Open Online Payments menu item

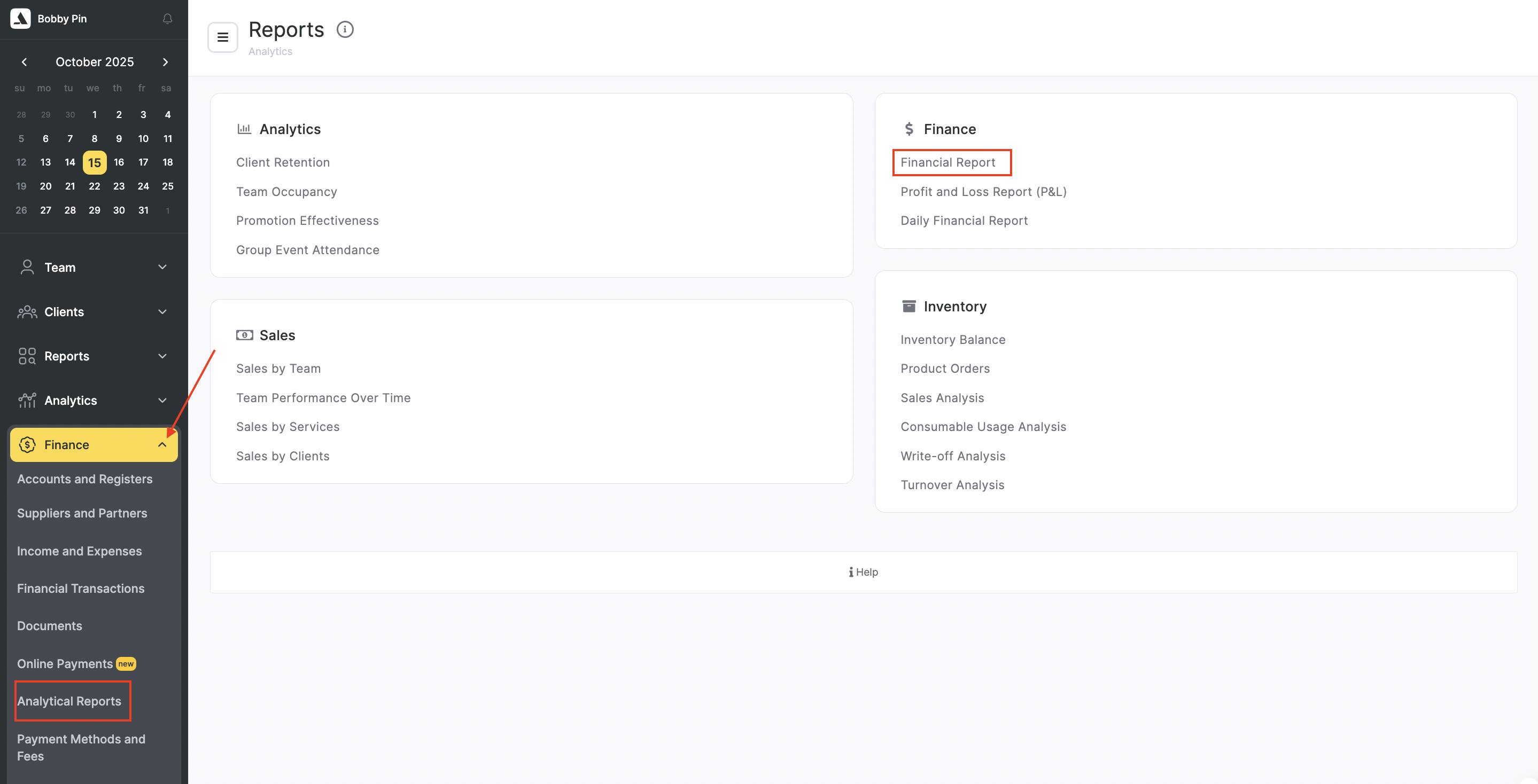coord(65,663)
